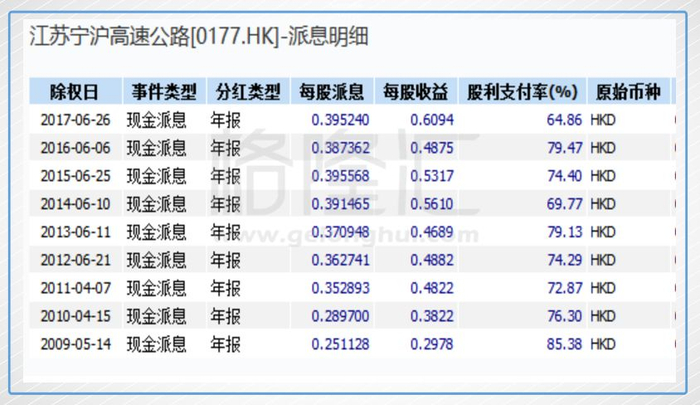Click dividend value 0.362741
The width and height of the screenshot is (700, 405).
click(x=341, y=260)
